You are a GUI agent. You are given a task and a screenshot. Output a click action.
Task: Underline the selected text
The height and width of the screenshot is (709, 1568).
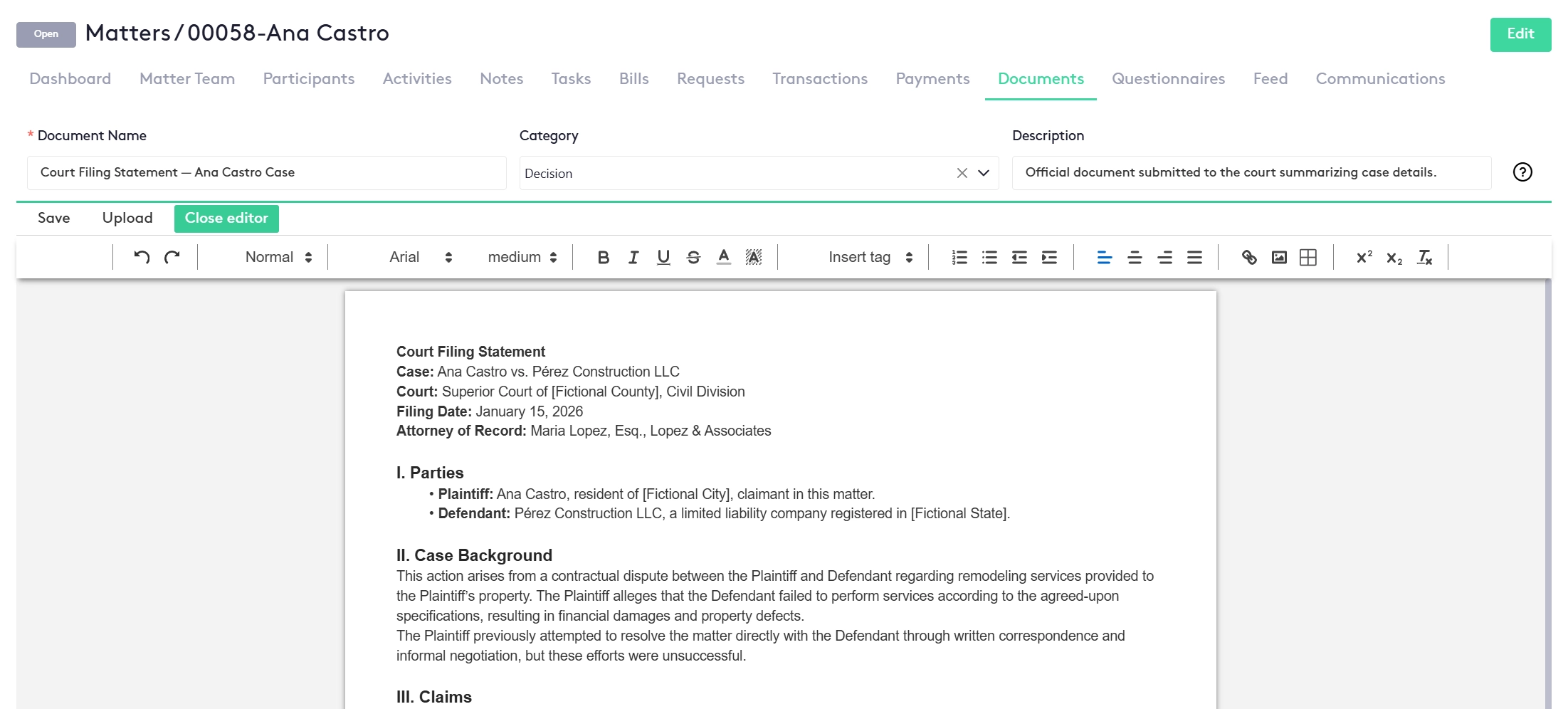coord(663,257)
